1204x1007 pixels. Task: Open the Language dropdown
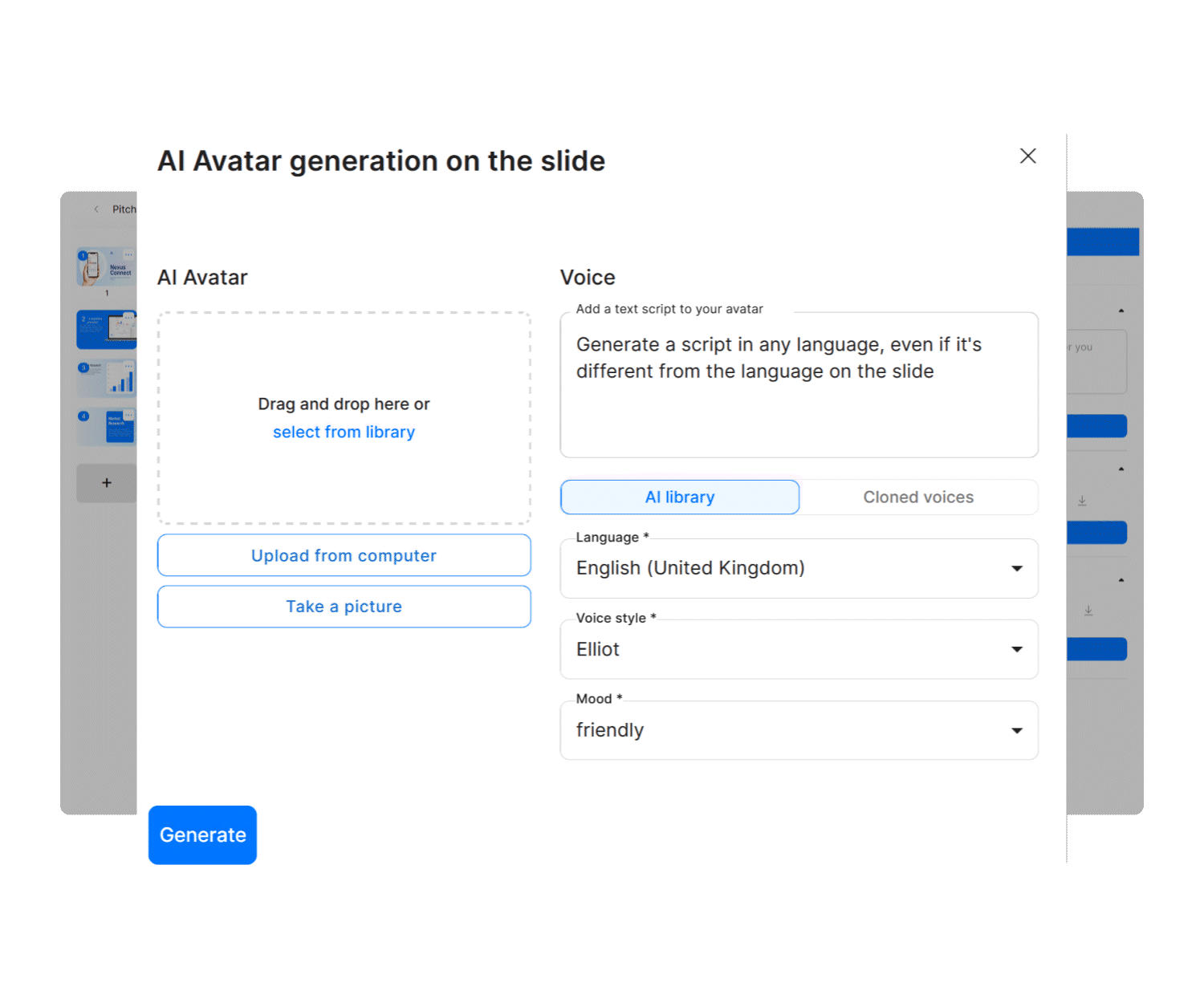(x=799, y=568)
